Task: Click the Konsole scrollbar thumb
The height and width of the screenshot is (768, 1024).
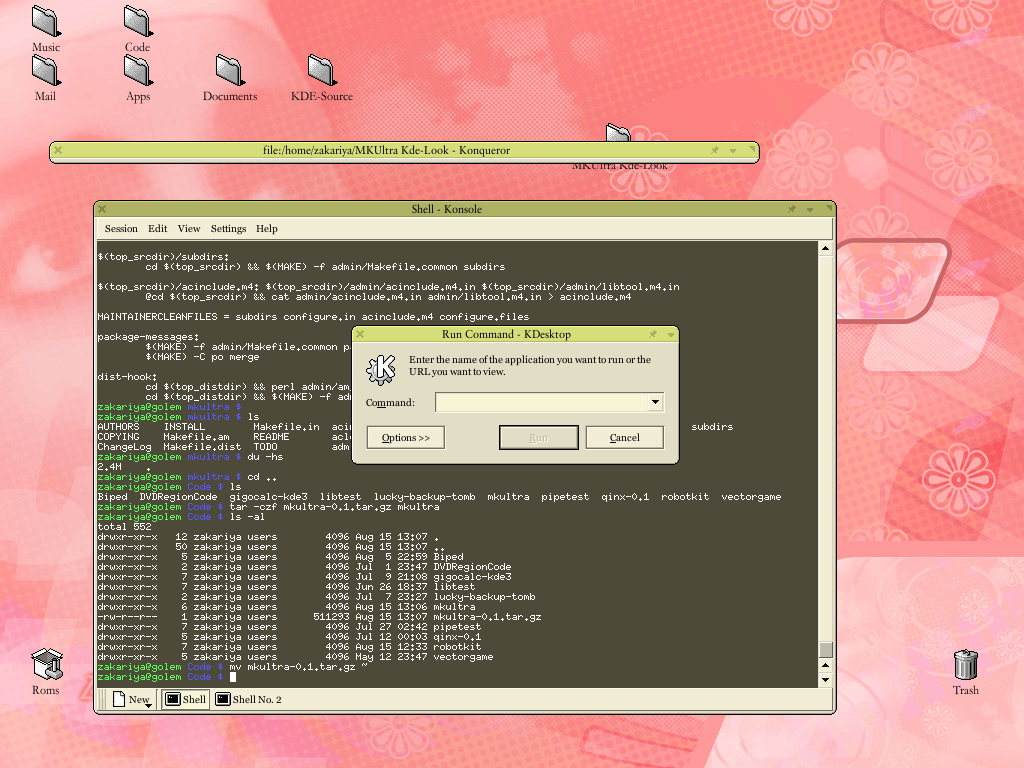Action: 825,650
